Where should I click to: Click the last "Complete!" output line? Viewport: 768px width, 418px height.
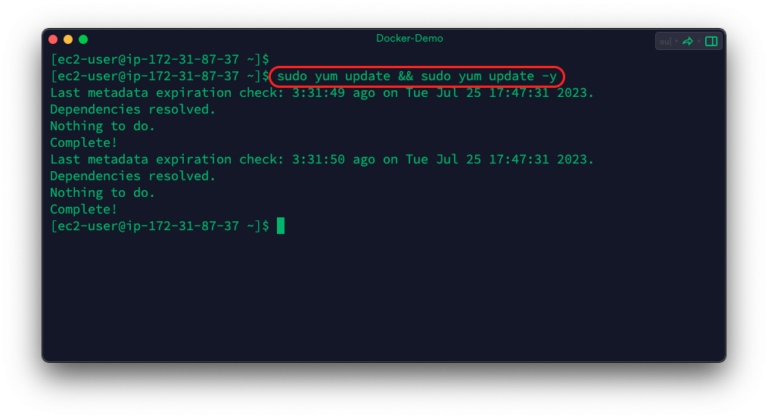point(84,209)
